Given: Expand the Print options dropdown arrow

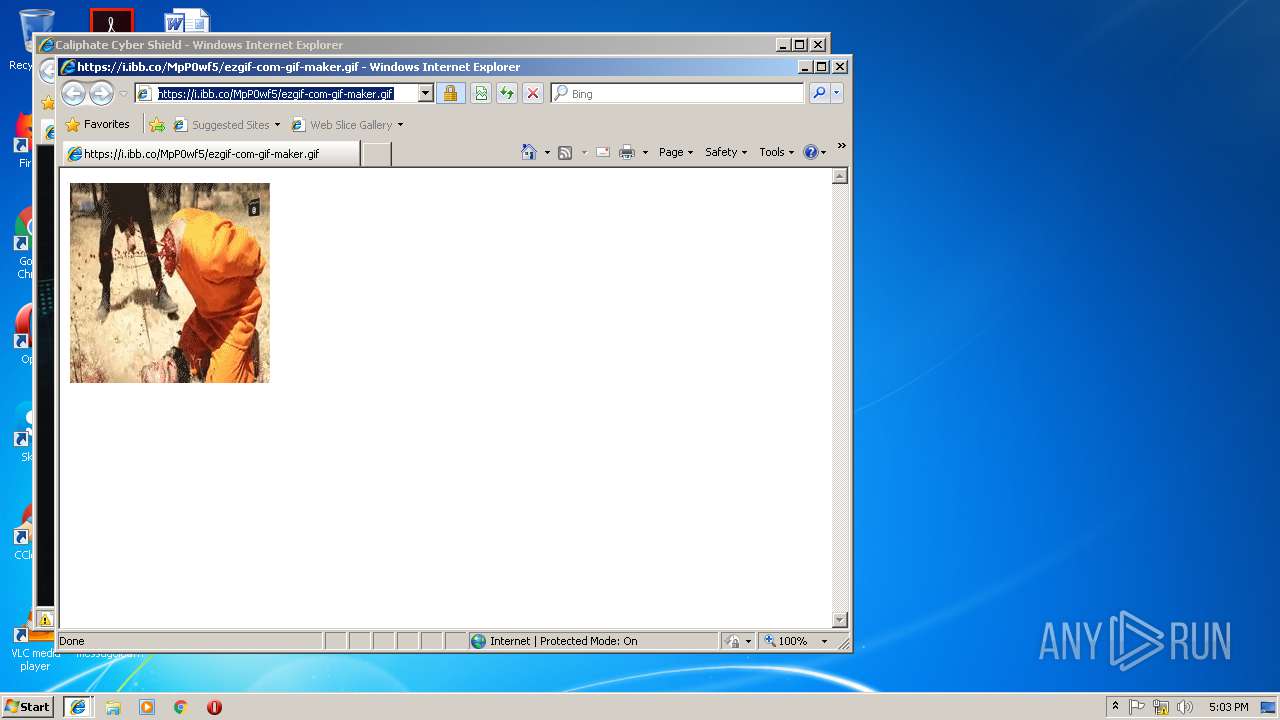Looking at the screenshot, I should pos(645,153).
